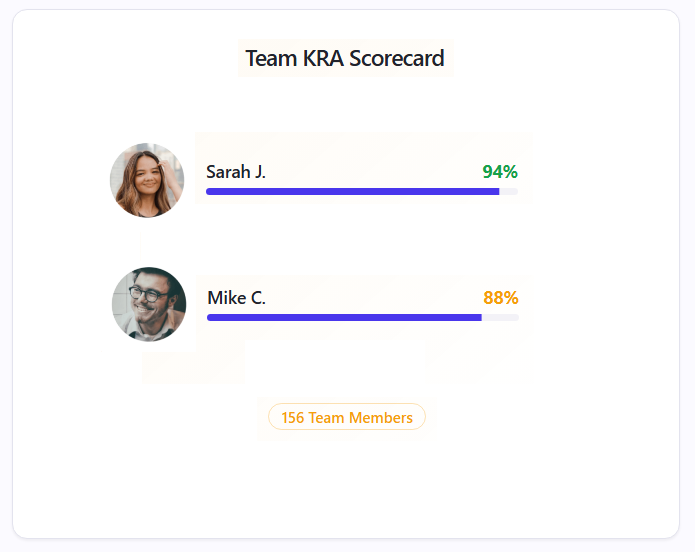Click the right tip of Sarah's purple bar fill
Image resolution: width=695 pixels, height=552 pixels.
tap(498, 192)
